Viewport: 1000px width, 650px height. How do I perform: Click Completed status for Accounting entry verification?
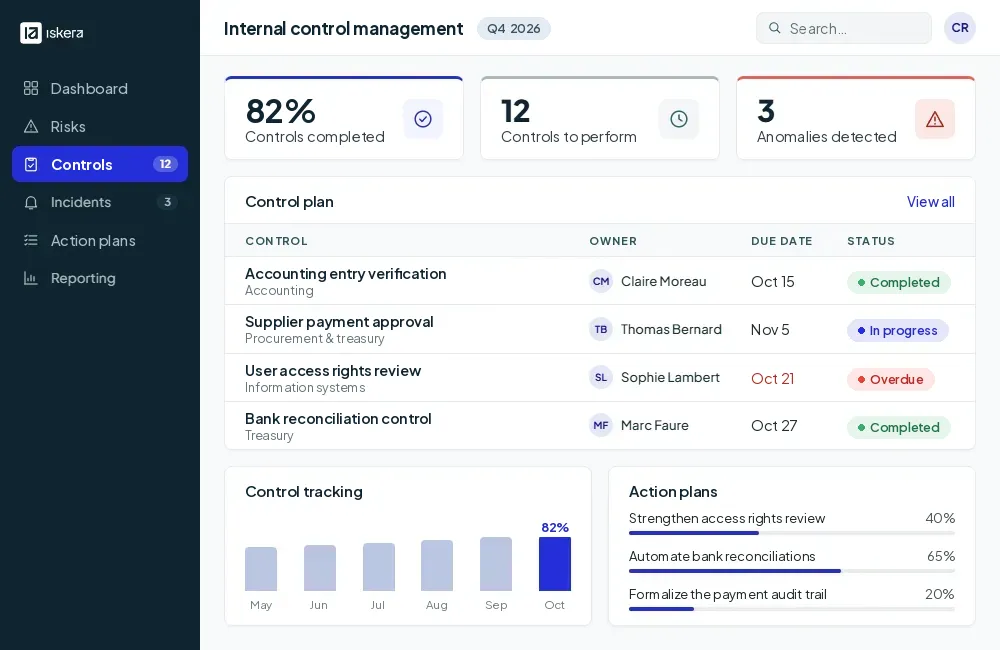pyautogui.click(x=899, y=282)
